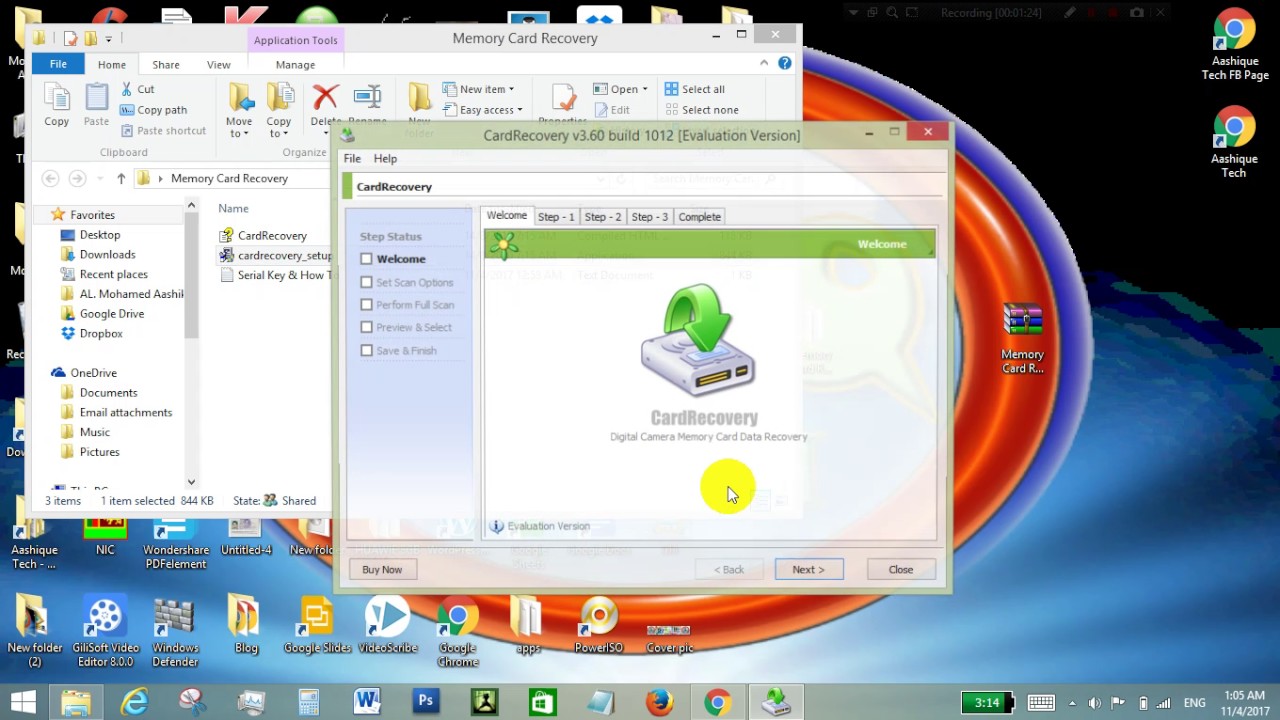This screenshot has width=1280, height=720.
Task: Open Word from the taskbar
Action: click(x=367, y=702)
